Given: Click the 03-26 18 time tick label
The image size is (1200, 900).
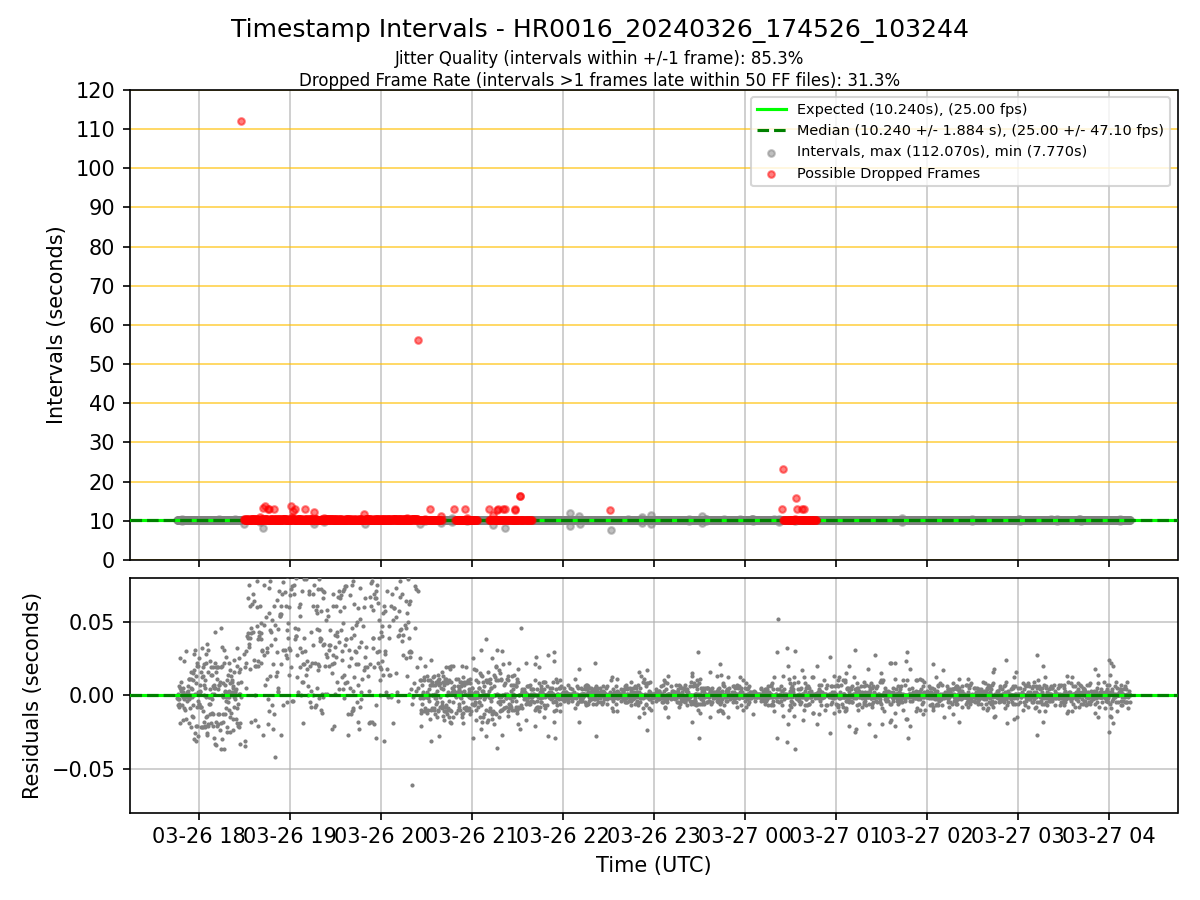Looking at the screenshot, I should pyautogui.click(x=198, y=835).
